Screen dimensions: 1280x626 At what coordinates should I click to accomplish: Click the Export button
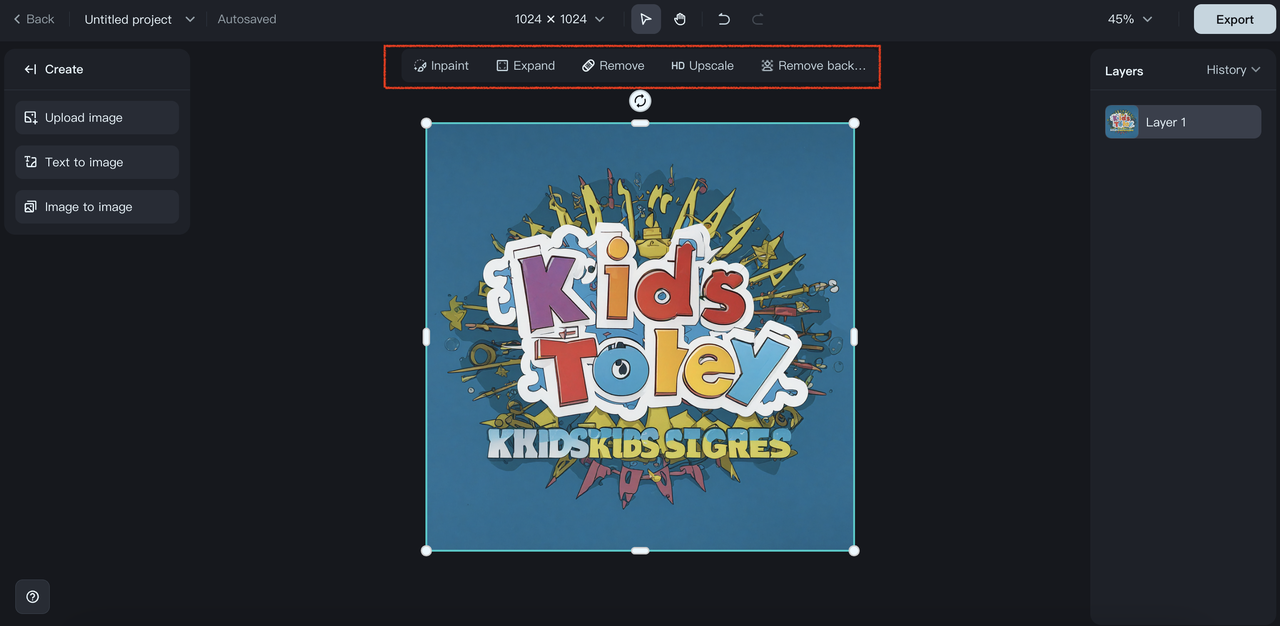pyautogui.click(x=1234, y=19)
